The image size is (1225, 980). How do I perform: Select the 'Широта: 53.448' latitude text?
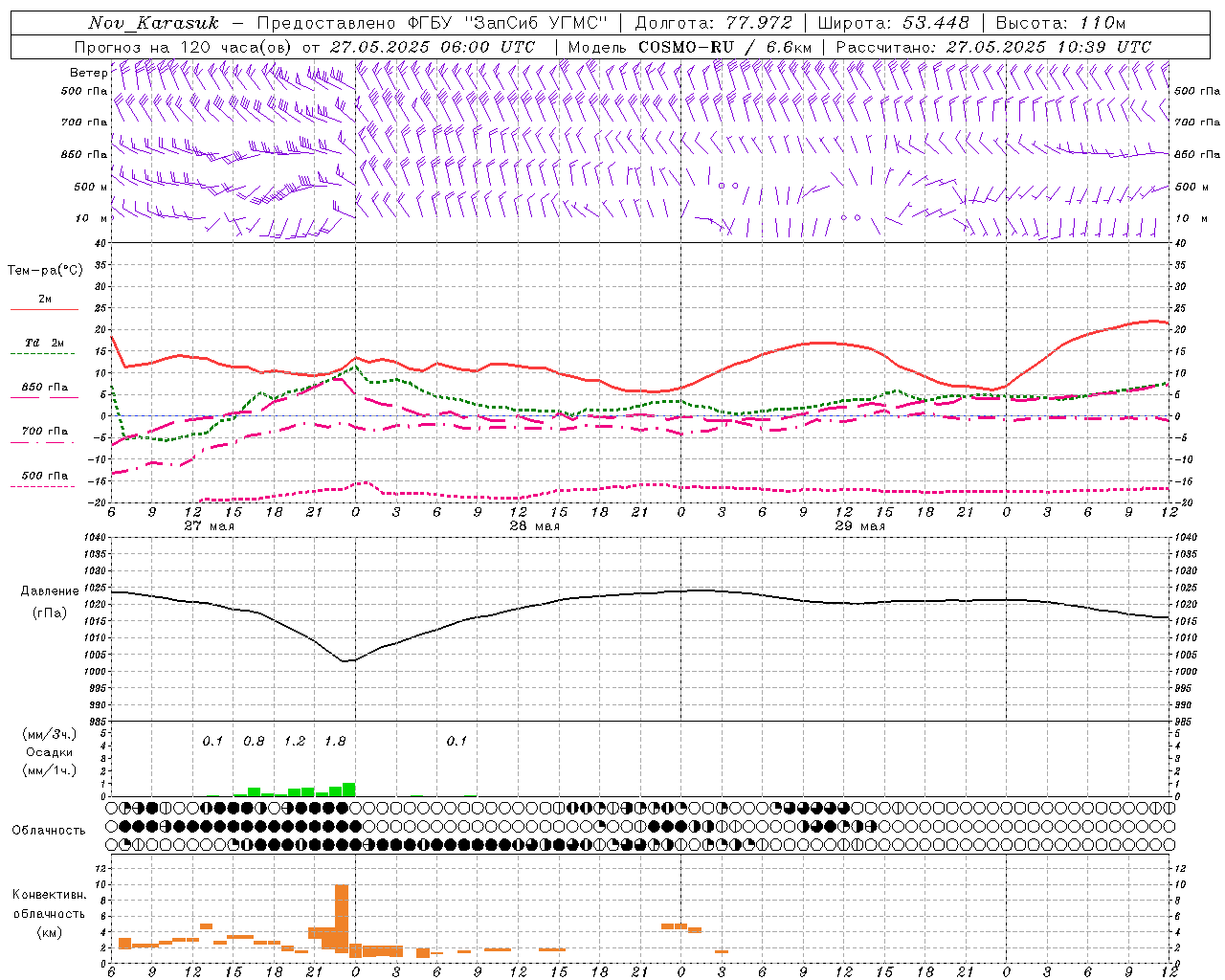pos(893,23)
